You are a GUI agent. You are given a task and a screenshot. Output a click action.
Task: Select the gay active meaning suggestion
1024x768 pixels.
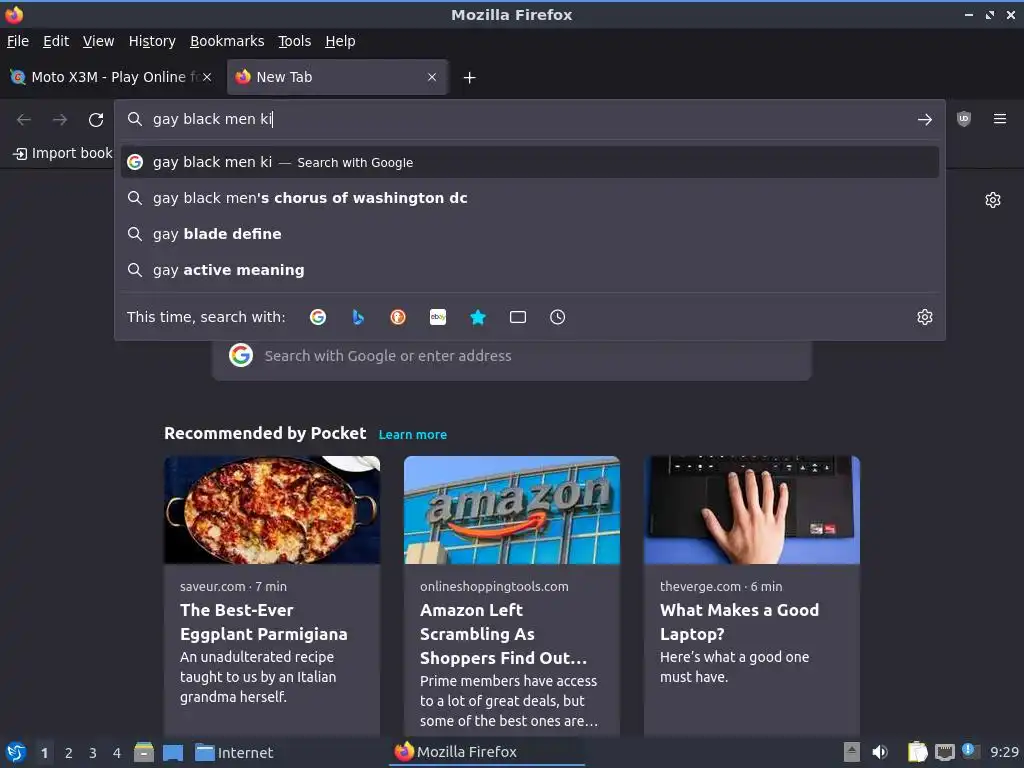[x=530, y=270]
